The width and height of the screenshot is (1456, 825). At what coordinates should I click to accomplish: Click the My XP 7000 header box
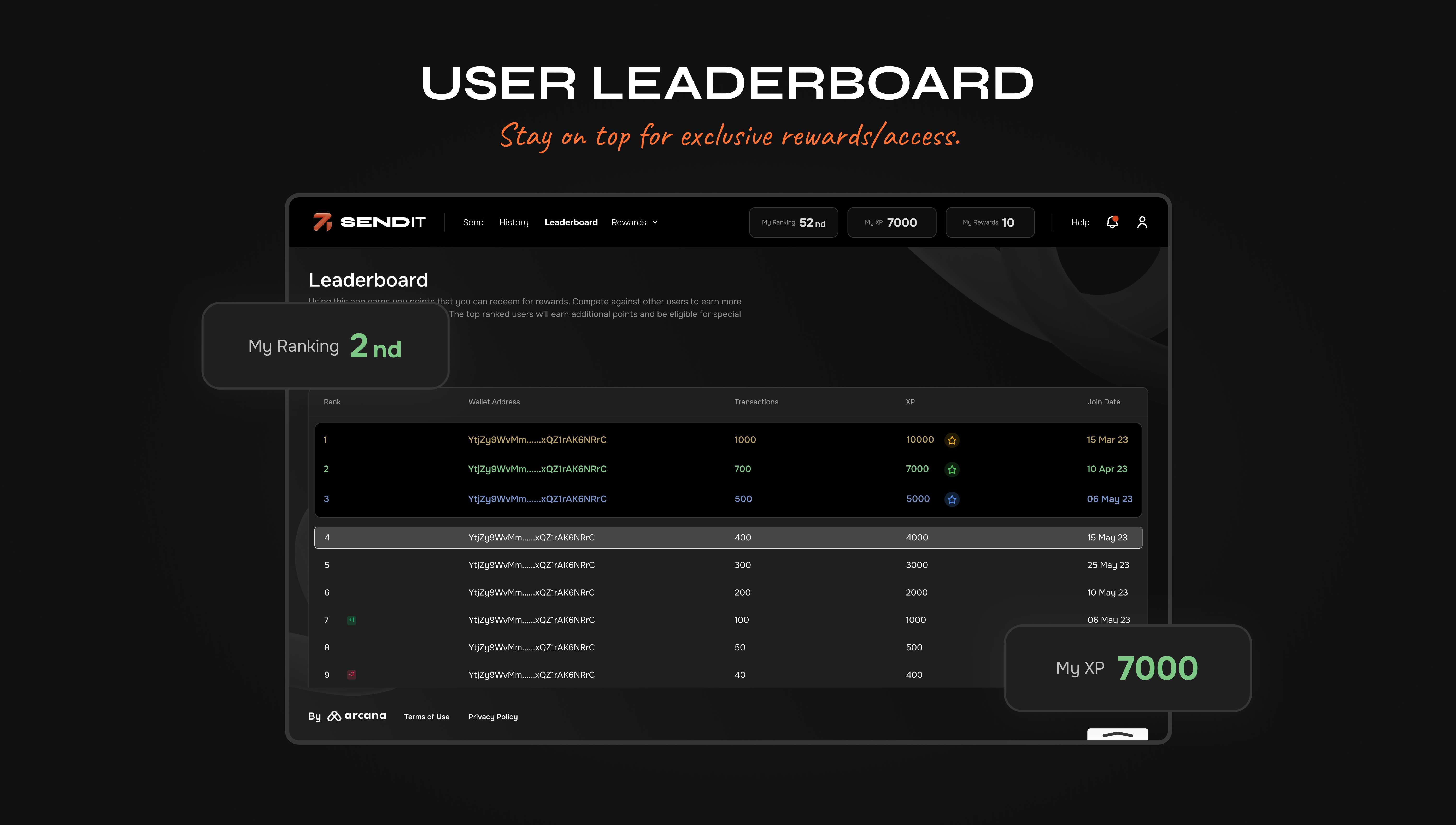891,222
